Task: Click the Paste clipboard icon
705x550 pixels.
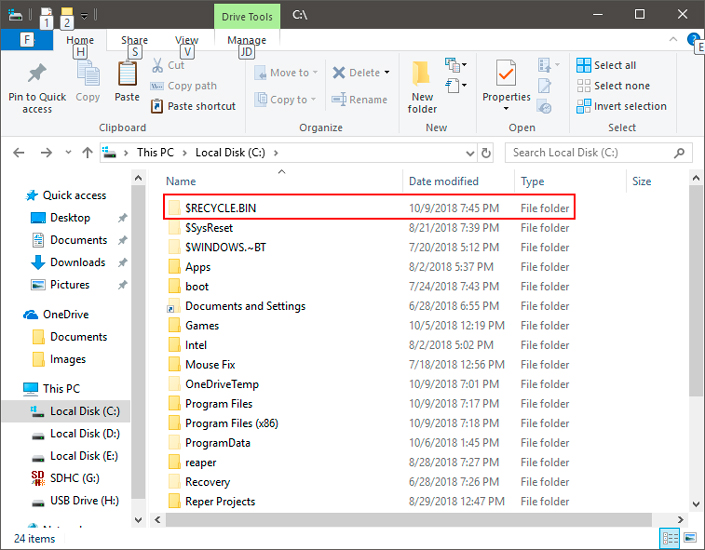Action: tap(127, 74)
